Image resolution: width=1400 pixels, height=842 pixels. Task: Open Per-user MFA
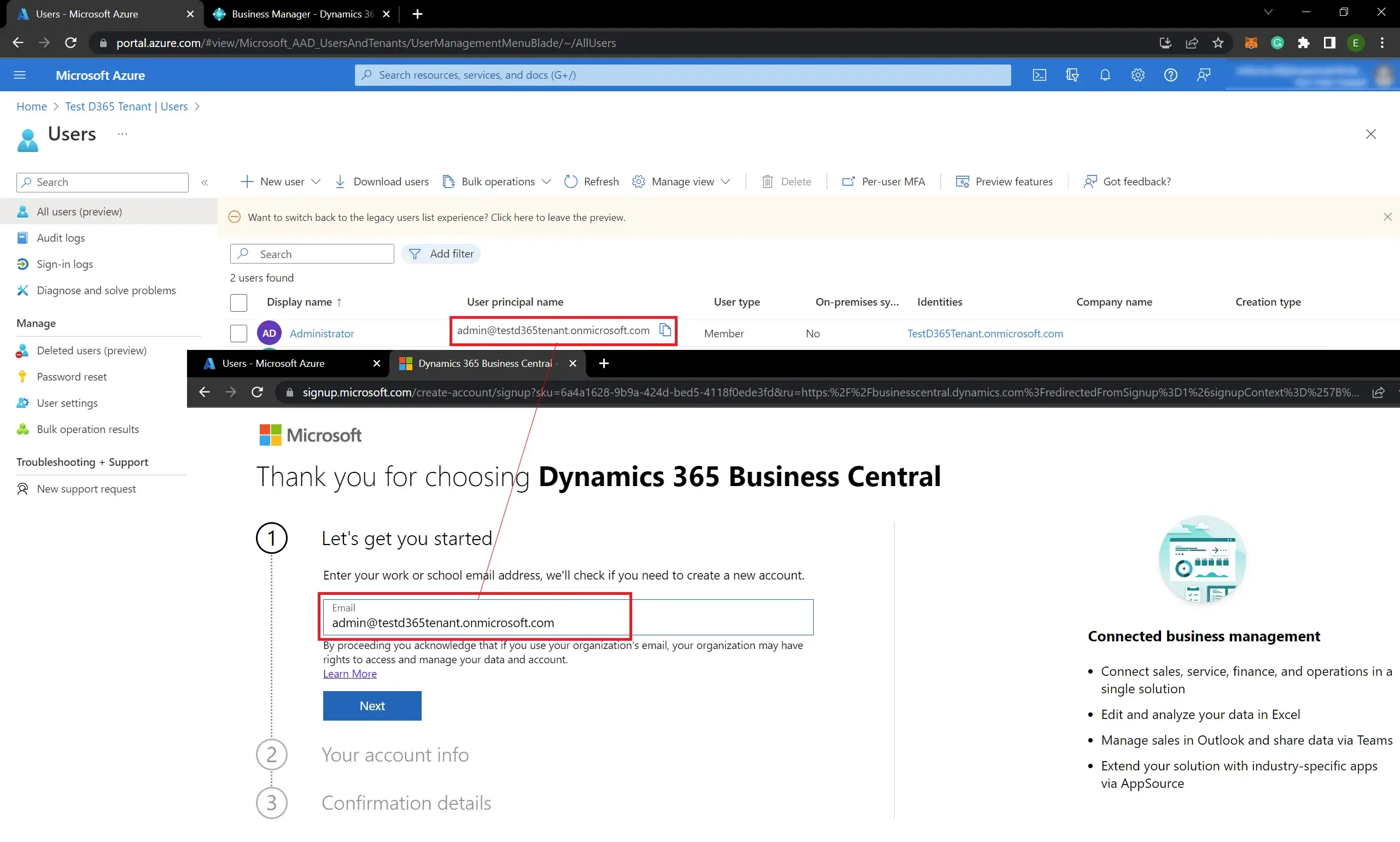coord(883,182)
